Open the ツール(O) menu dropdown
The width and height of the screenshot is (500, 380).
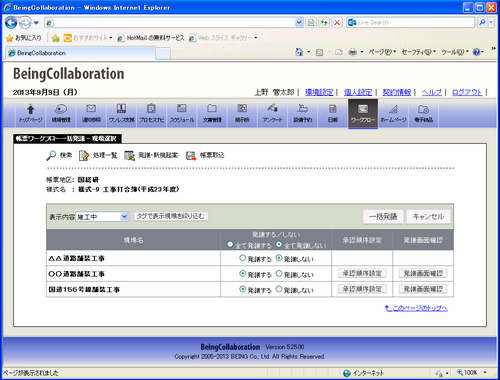pyautogui.click(x=455, y=52)
